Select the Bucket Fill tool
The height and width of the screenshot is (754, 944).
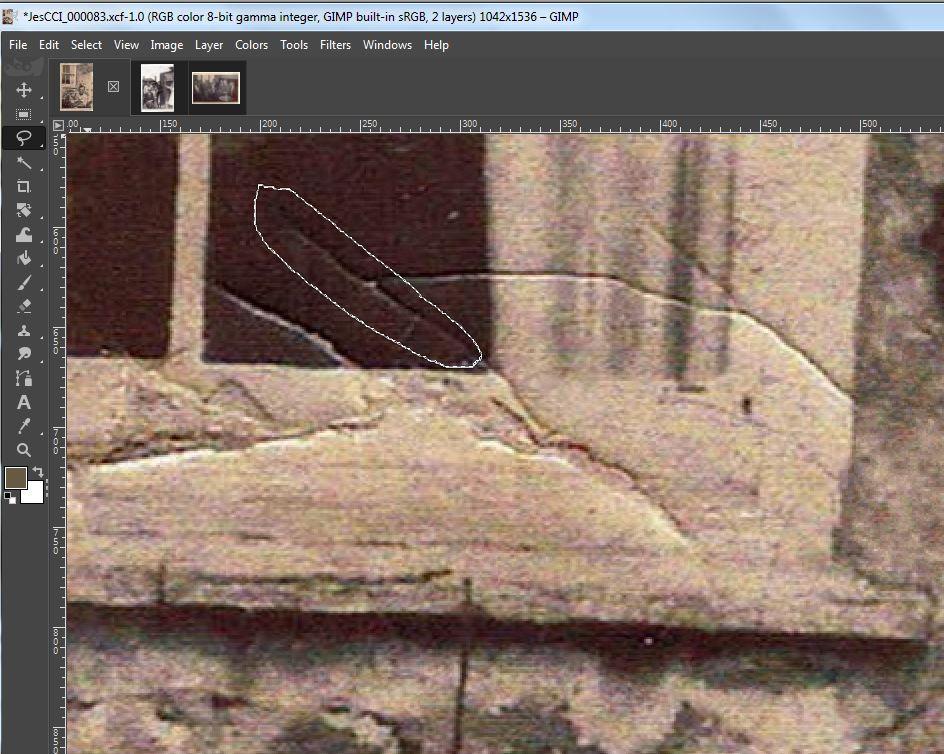coord(23,259)
